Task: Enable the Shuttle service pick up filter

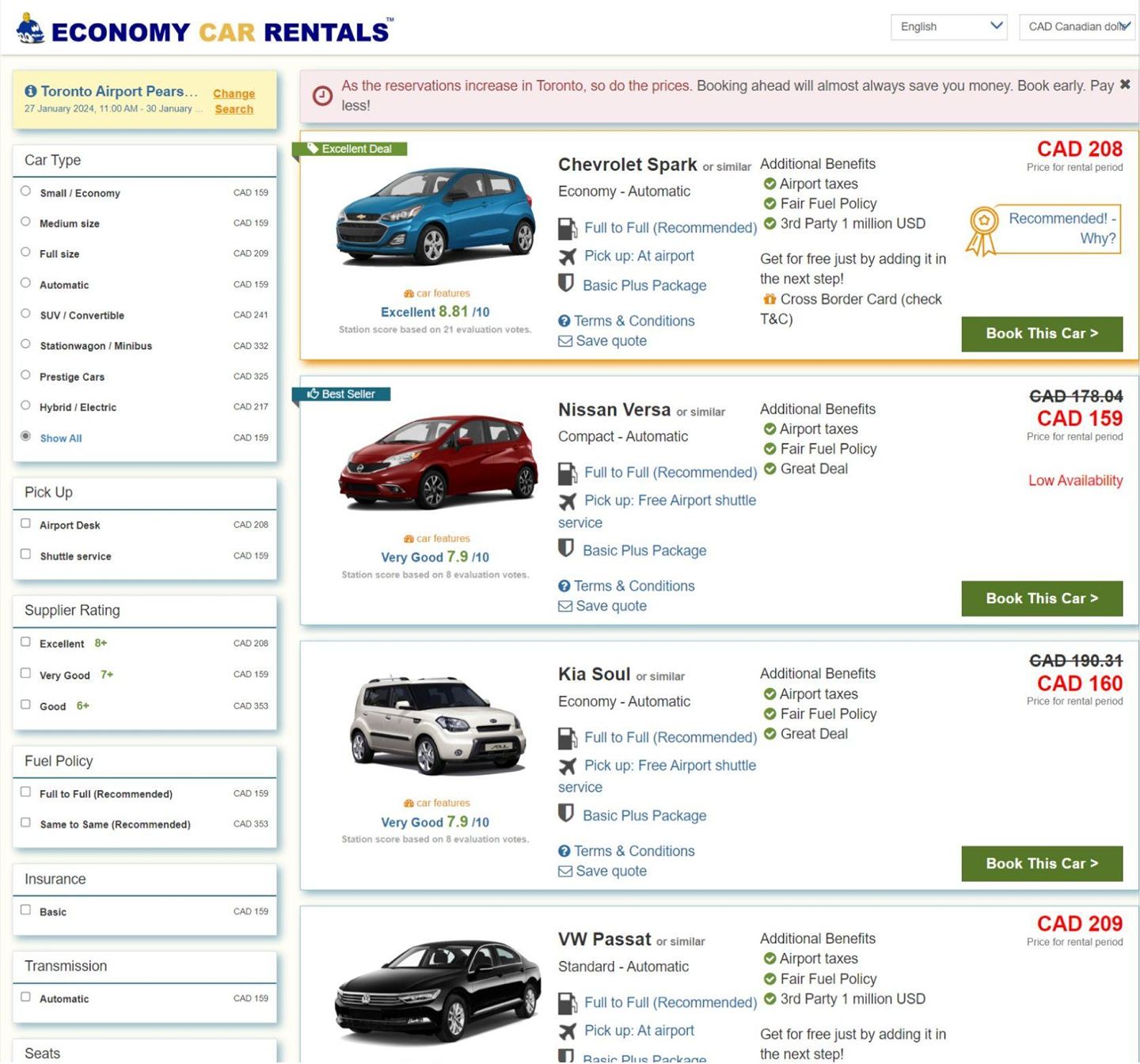Action: click(25, 554)
